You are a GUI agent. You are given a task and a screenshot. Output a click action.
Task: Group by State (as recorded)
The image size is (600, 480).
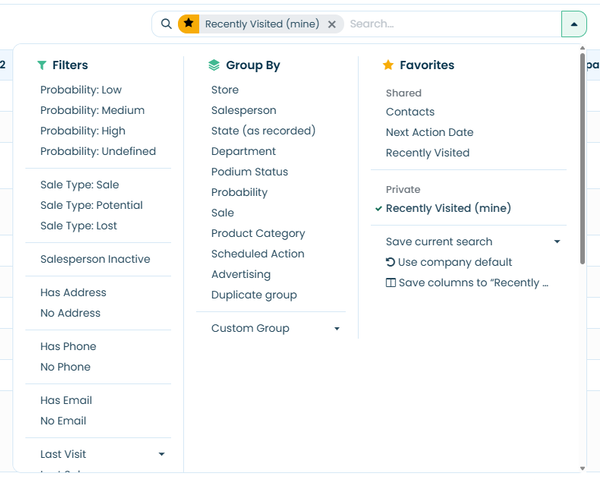[263, 131]
